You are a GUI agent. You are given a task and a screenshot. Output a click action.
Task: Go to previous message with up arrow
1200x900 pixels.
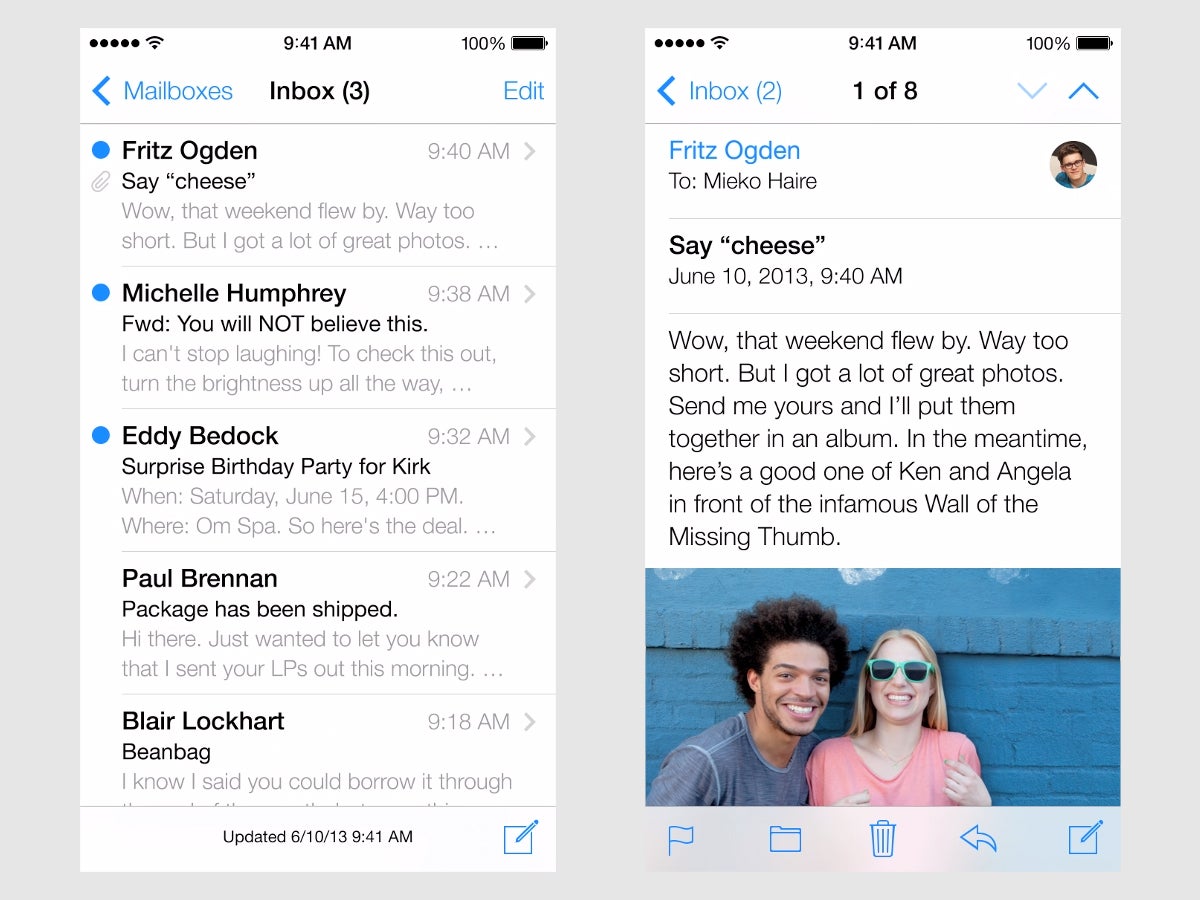1083,91
